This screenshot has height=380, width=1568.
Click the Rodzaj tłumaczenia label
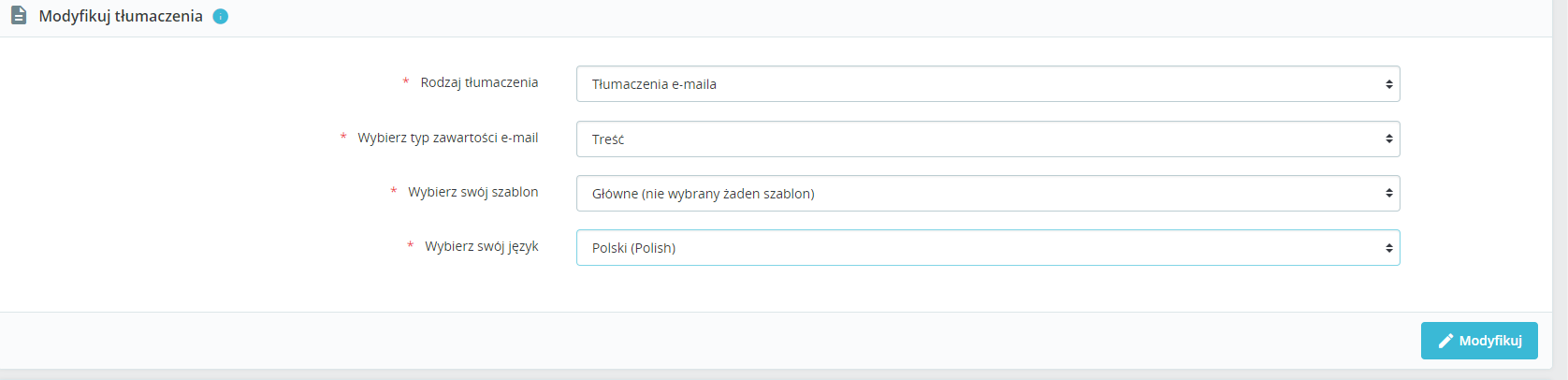tap(479, 82)
